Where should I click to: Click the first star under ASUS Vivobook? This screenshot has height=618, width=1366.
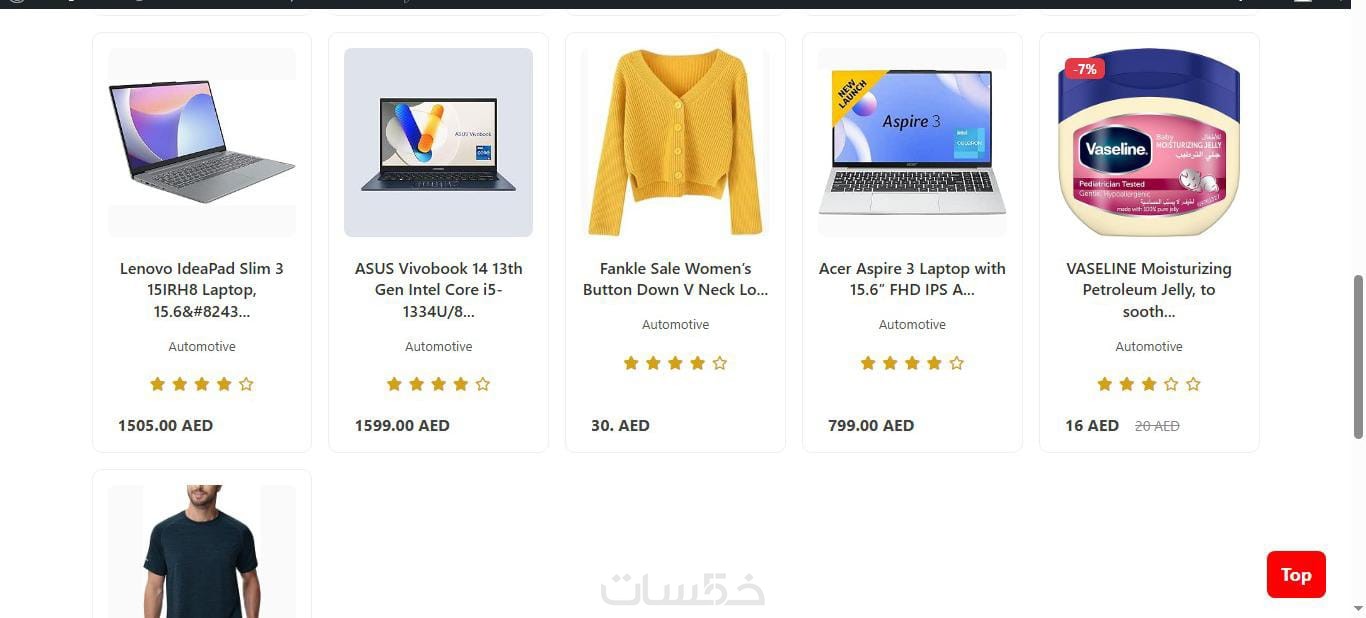pos(394,384)
